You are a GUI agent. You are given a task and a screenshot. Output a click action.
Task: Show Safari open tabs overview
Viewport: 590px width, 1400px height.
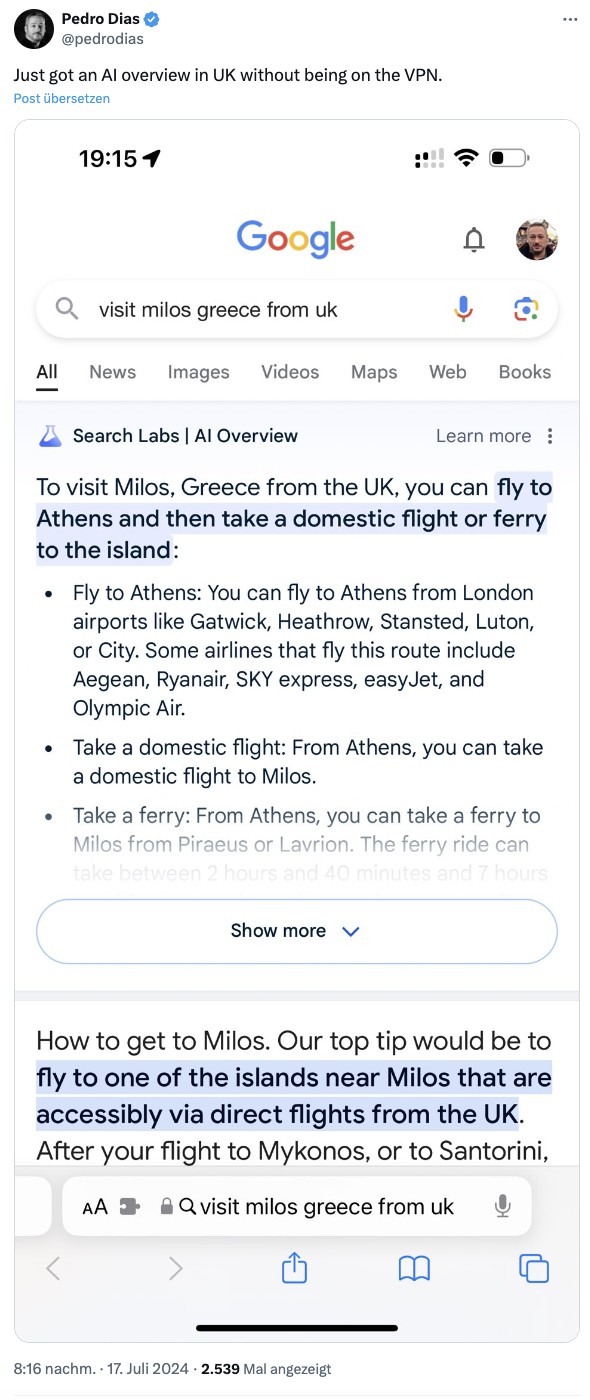point(534,1268)
